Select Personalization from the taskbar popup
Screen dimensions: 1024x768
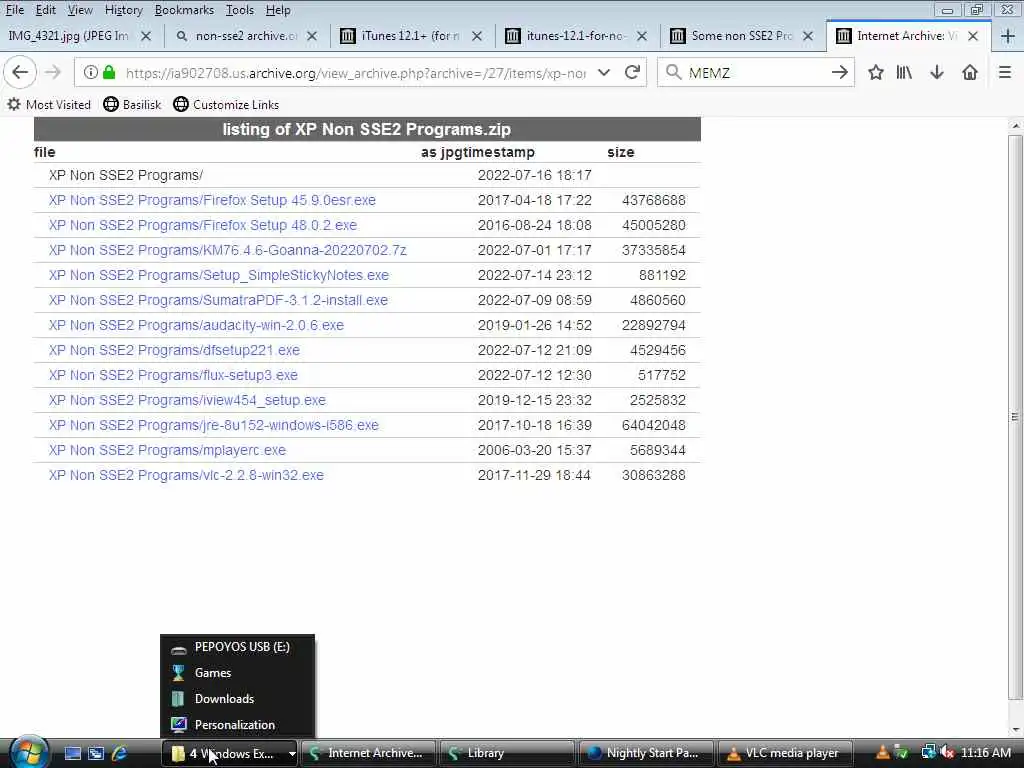point(238,725)
